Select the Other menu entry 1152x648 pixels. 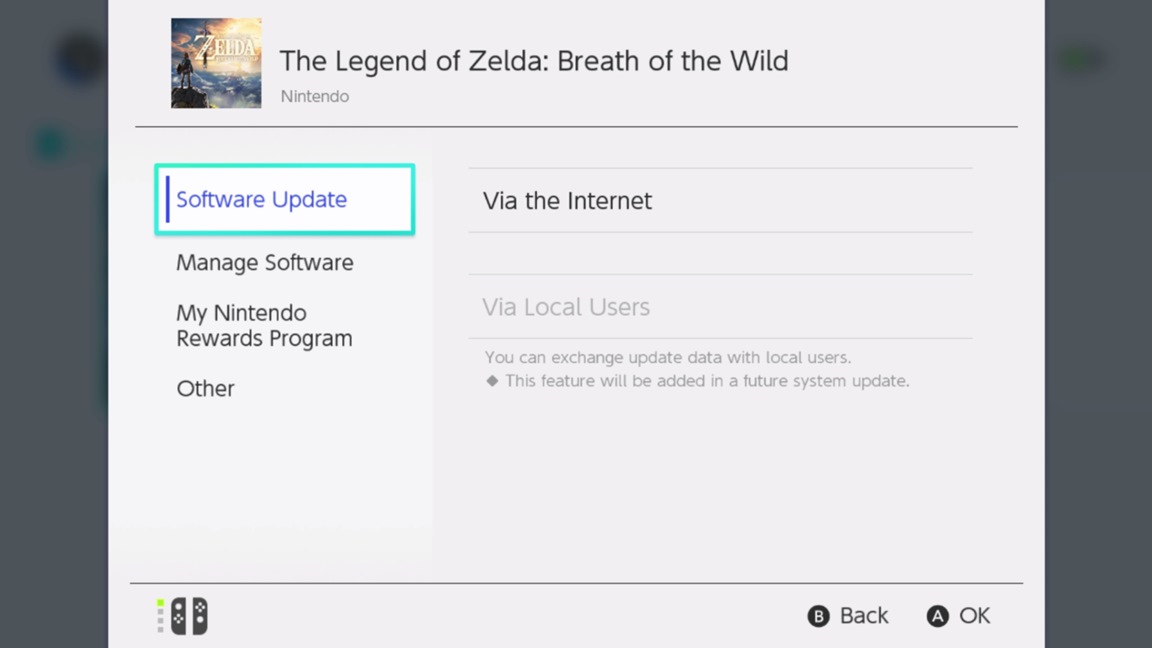click(206, 389)
